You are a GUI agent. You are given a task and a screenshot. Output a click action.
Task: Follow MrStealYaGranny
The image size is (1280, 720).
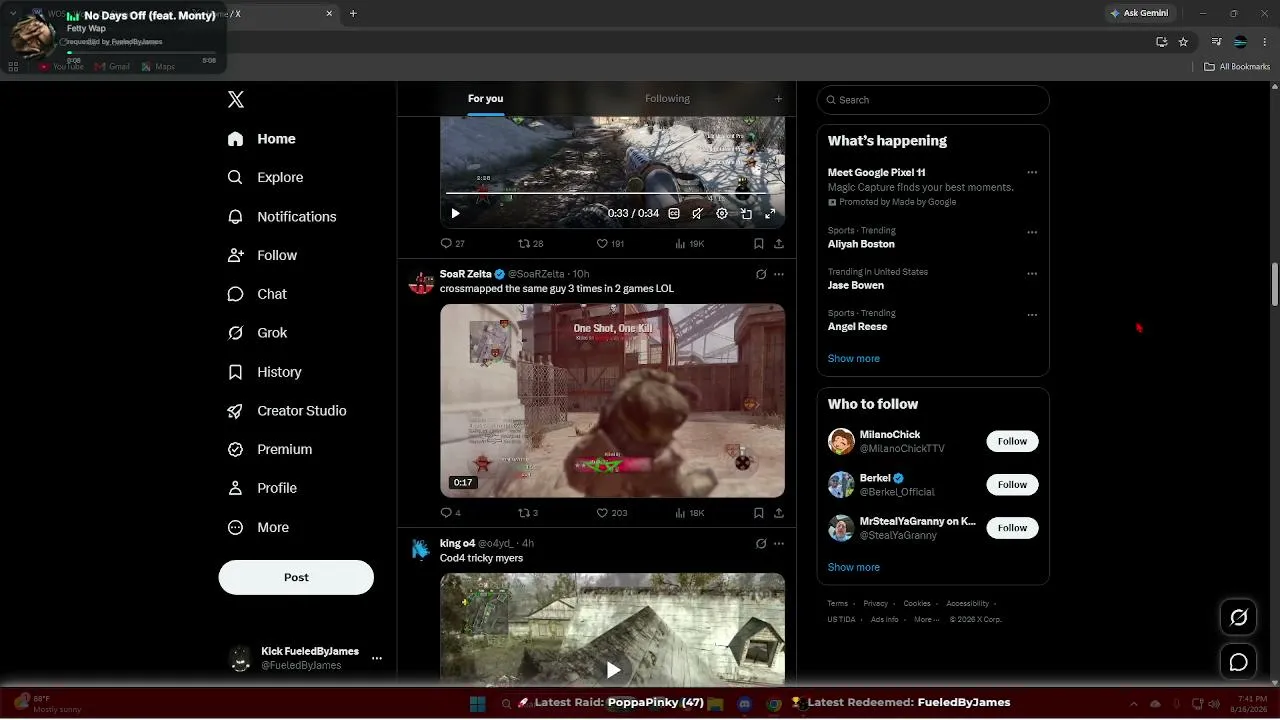click(x=1012, y=527)
